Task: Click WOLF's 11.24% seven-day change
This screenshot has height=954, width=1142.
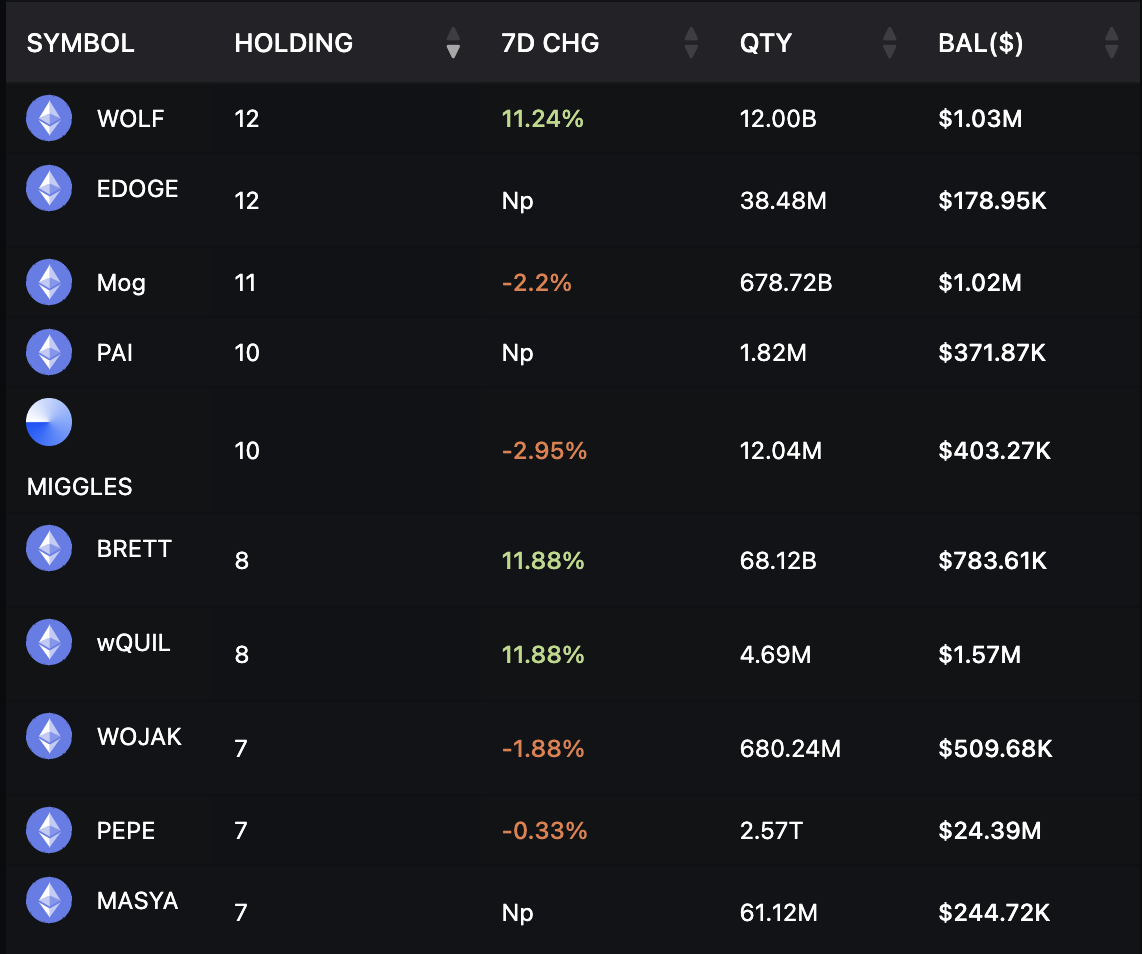Action: tap(543, 118)
